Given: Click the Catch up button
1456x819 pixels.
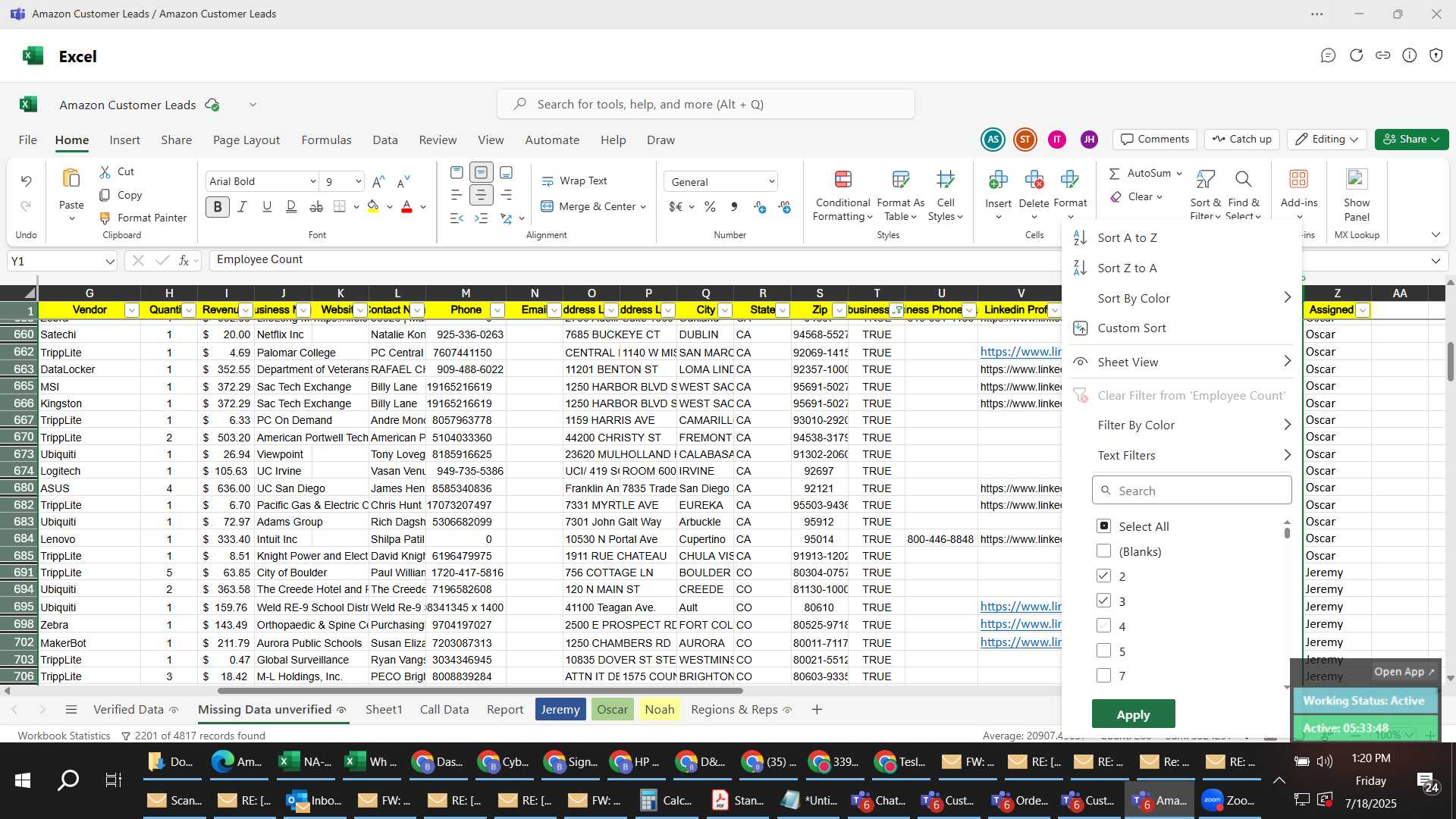Looking at the screenshot, I should pos(1241,140).
